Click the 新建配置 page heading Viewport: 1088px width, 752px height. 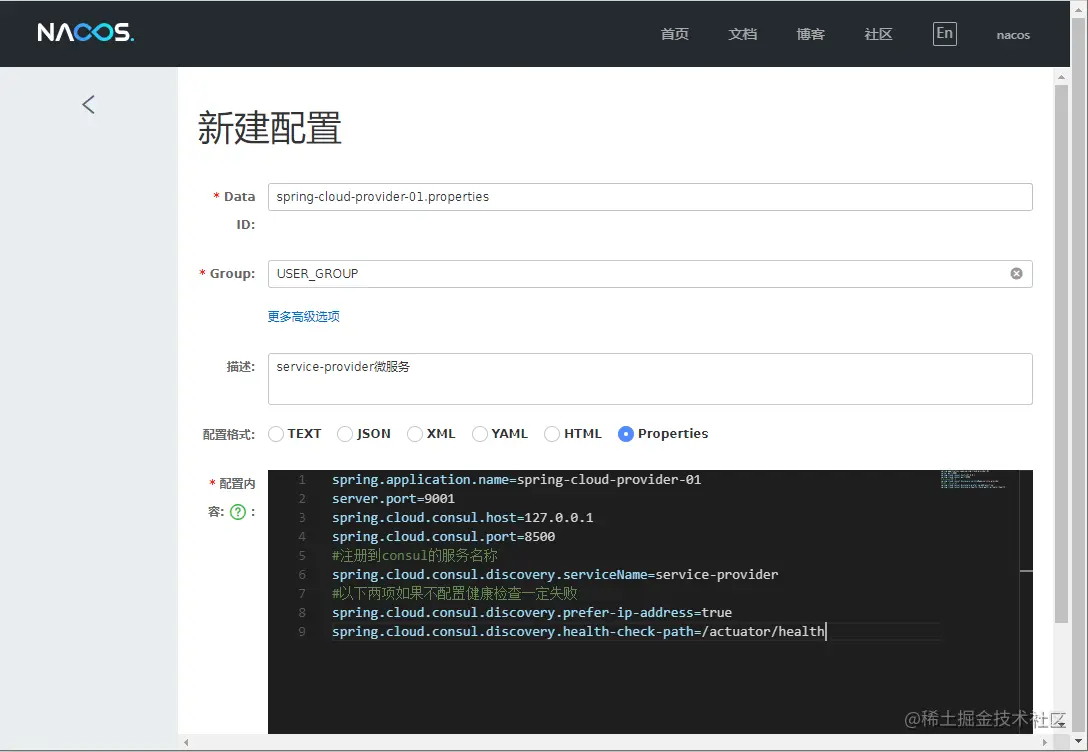click(x=269, y=128)
